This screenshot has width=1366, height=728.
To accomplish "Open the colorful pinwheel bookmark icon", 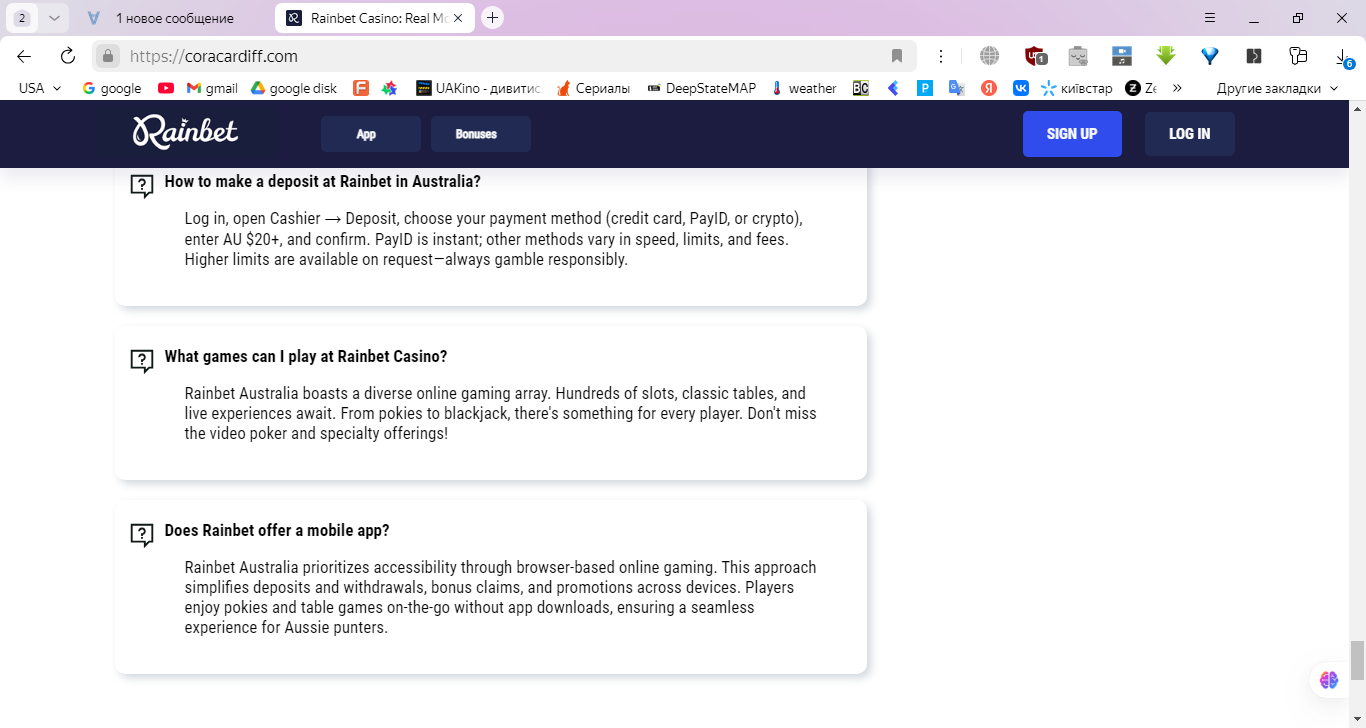I will pos(389,88).
